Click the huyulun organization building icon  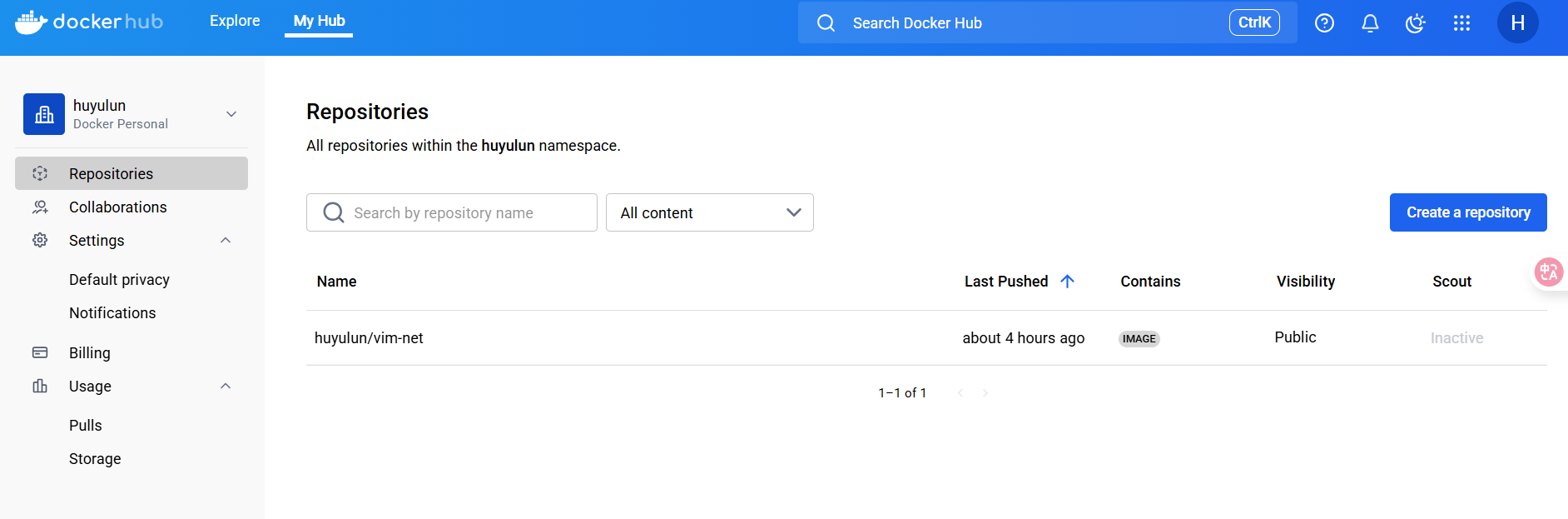pyautogui.click(x=44, y=114)
